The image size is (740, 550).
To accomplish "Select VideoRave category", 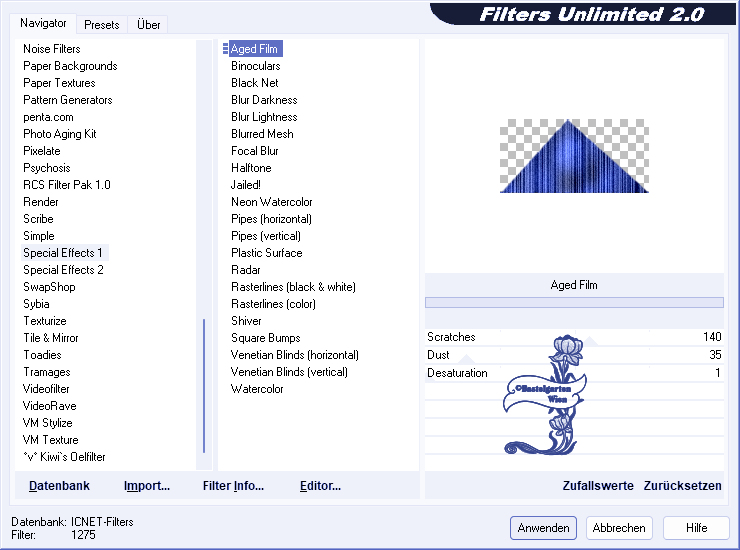I will [x=50, y=406].
